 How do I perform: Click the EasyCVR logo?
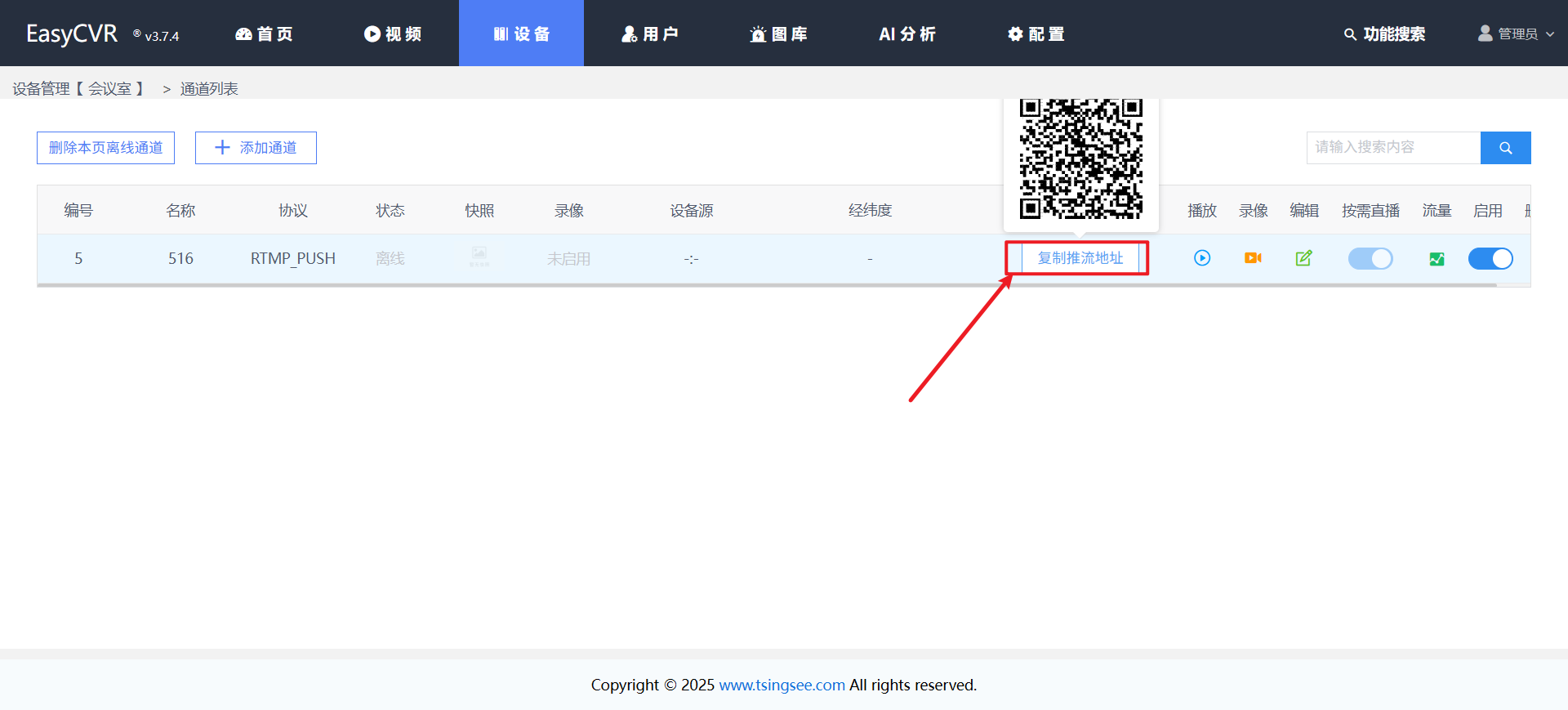click(72, 33)
